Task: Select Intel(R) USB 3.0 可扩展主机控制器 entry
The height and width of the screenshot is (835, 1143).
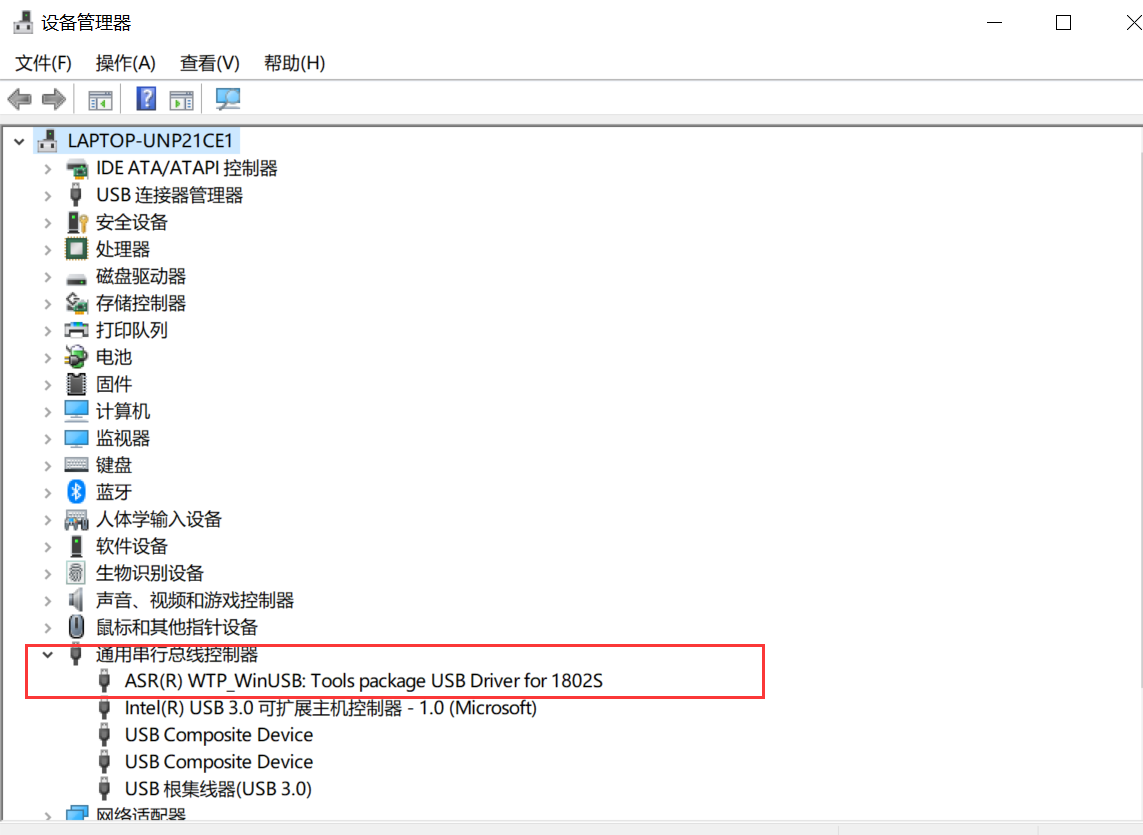Action: point(330,708)
